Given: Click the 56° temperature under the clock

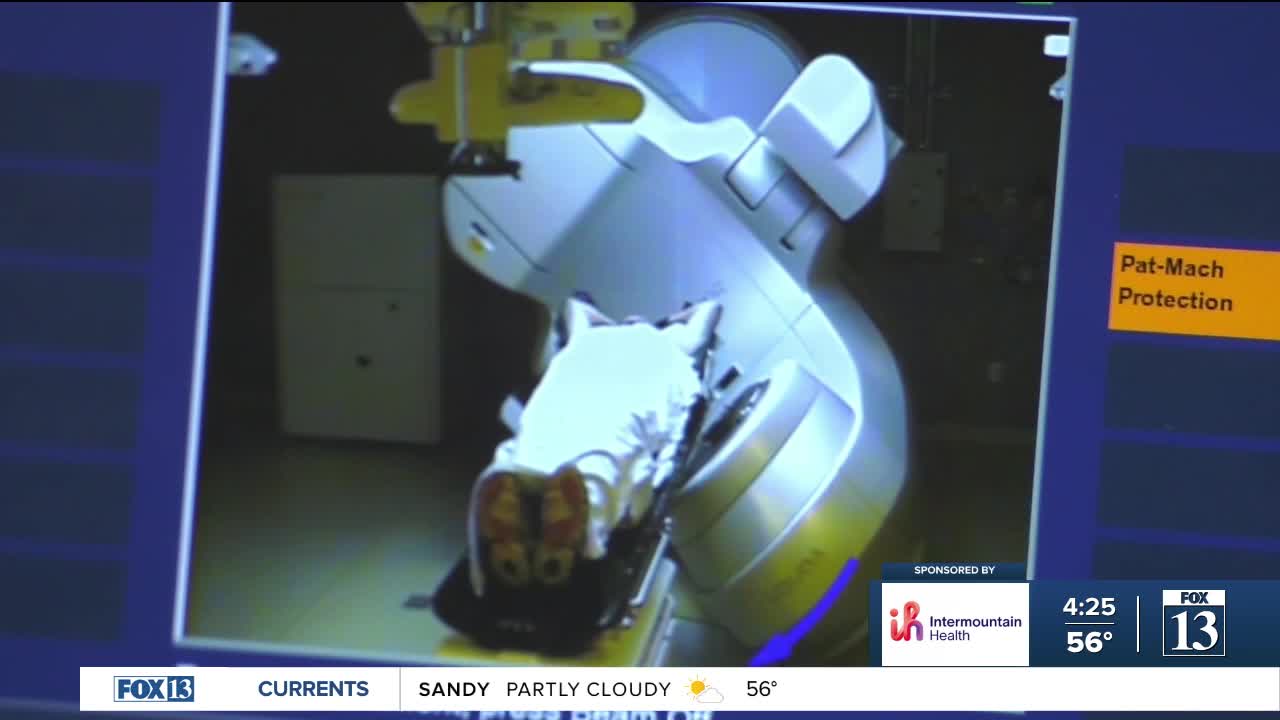Looking at the screenshot, I should [x=1089, y=642].
